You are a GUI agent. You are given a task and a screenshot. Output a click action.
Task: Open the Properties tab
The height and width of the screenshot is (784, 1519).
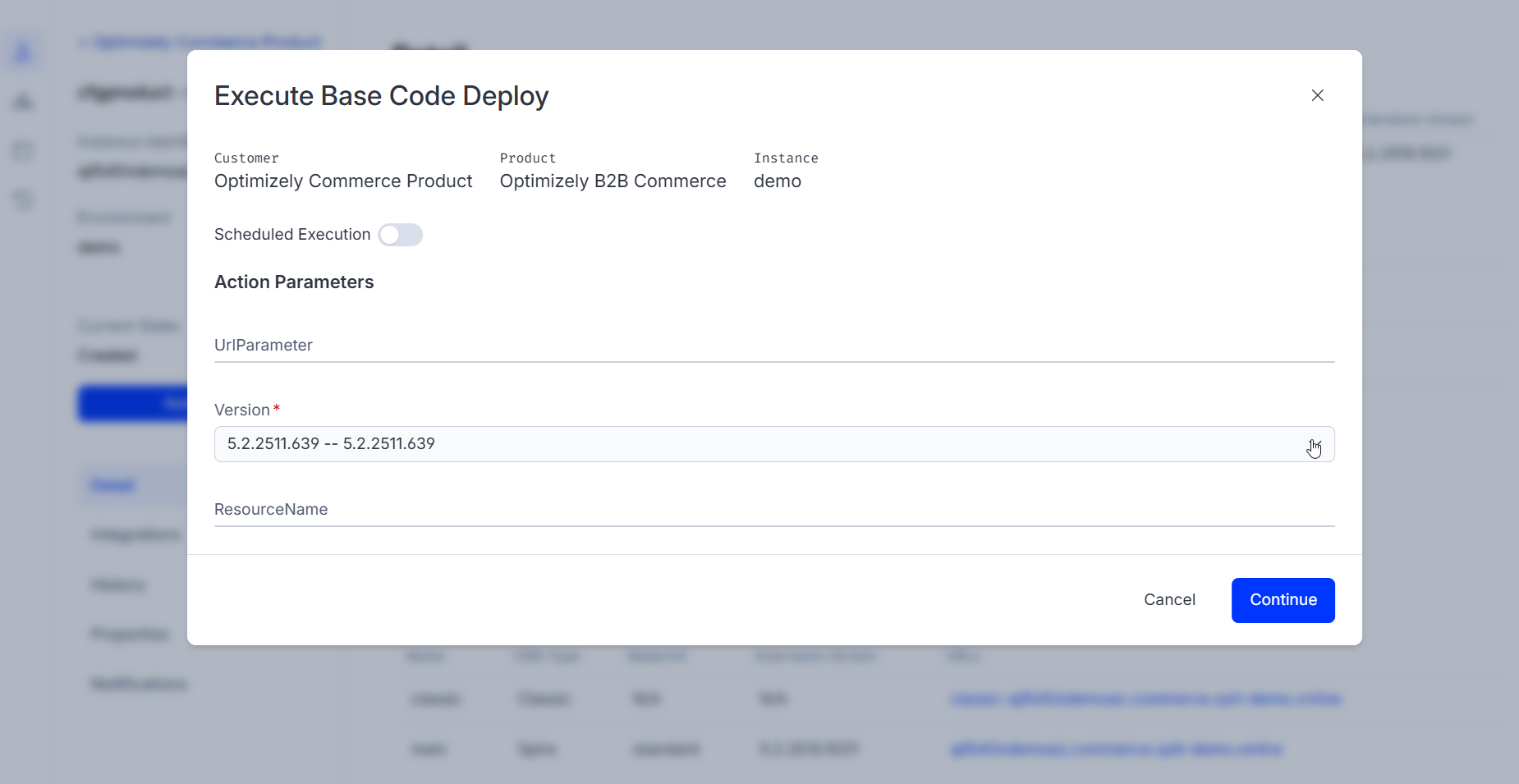pyautogui.click(x=130, y=635)
